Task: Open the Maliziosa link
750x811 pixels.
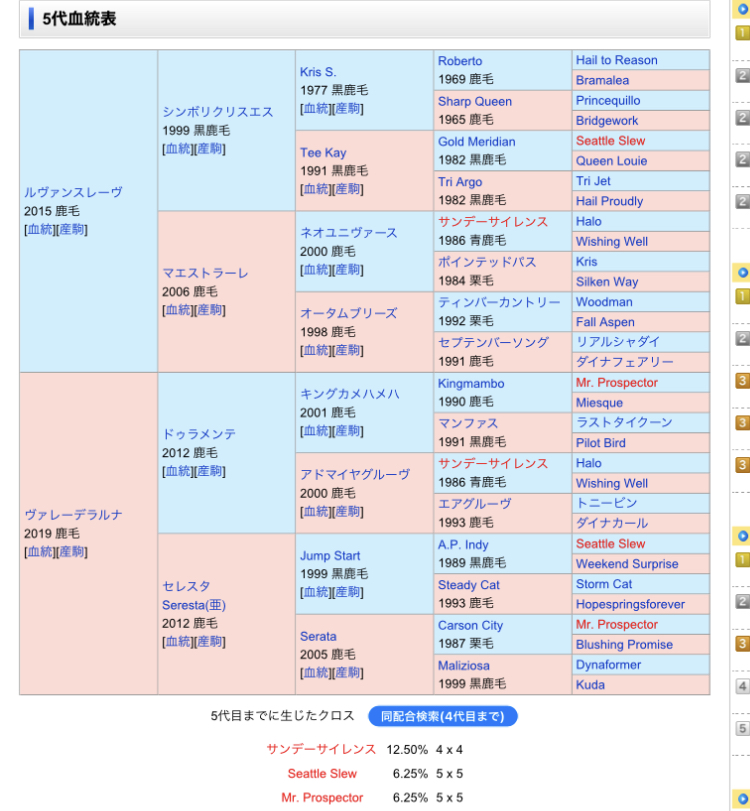Action: (463, 666)
